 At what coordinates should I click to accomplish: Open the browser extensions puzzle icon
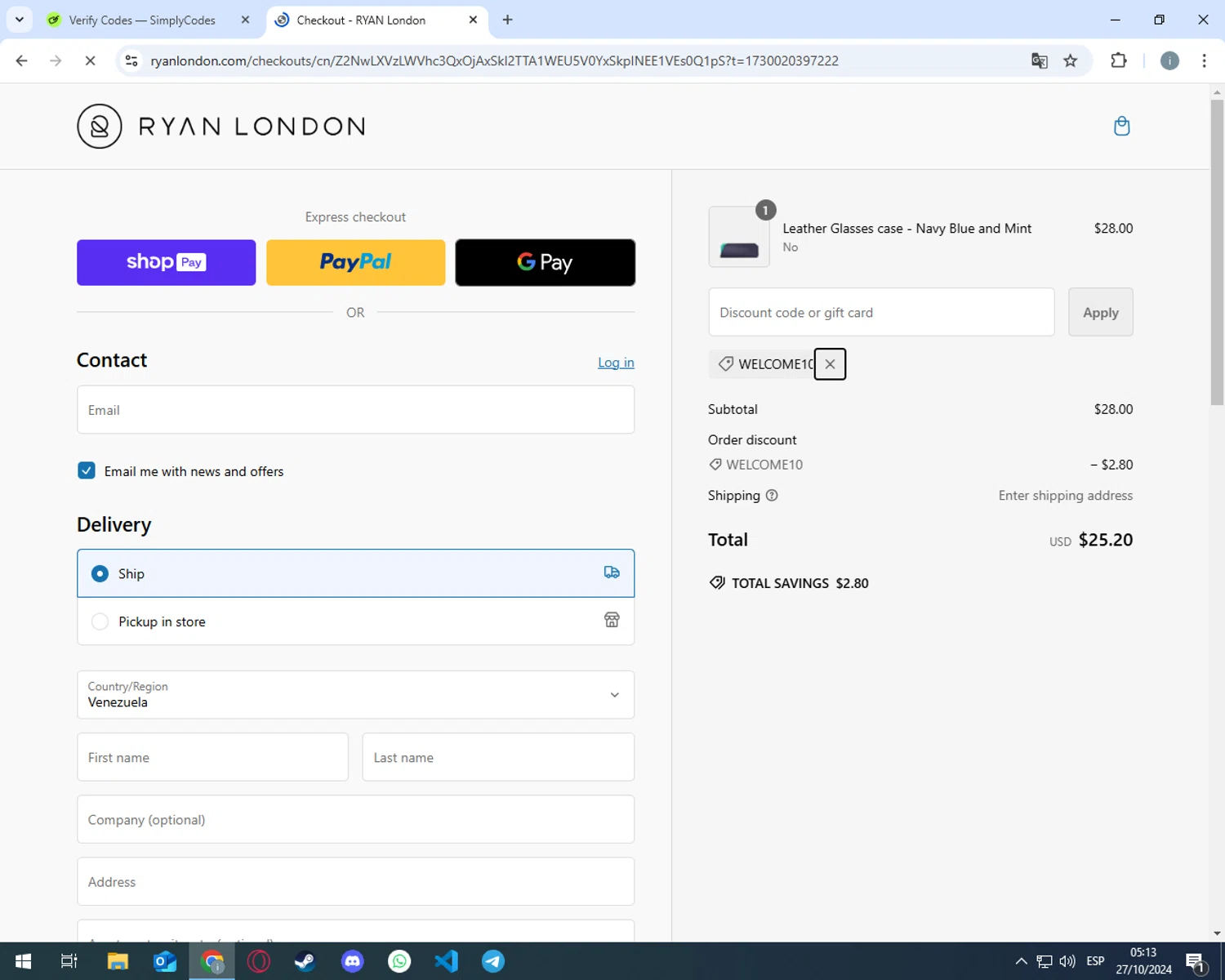coord(1119,60)
